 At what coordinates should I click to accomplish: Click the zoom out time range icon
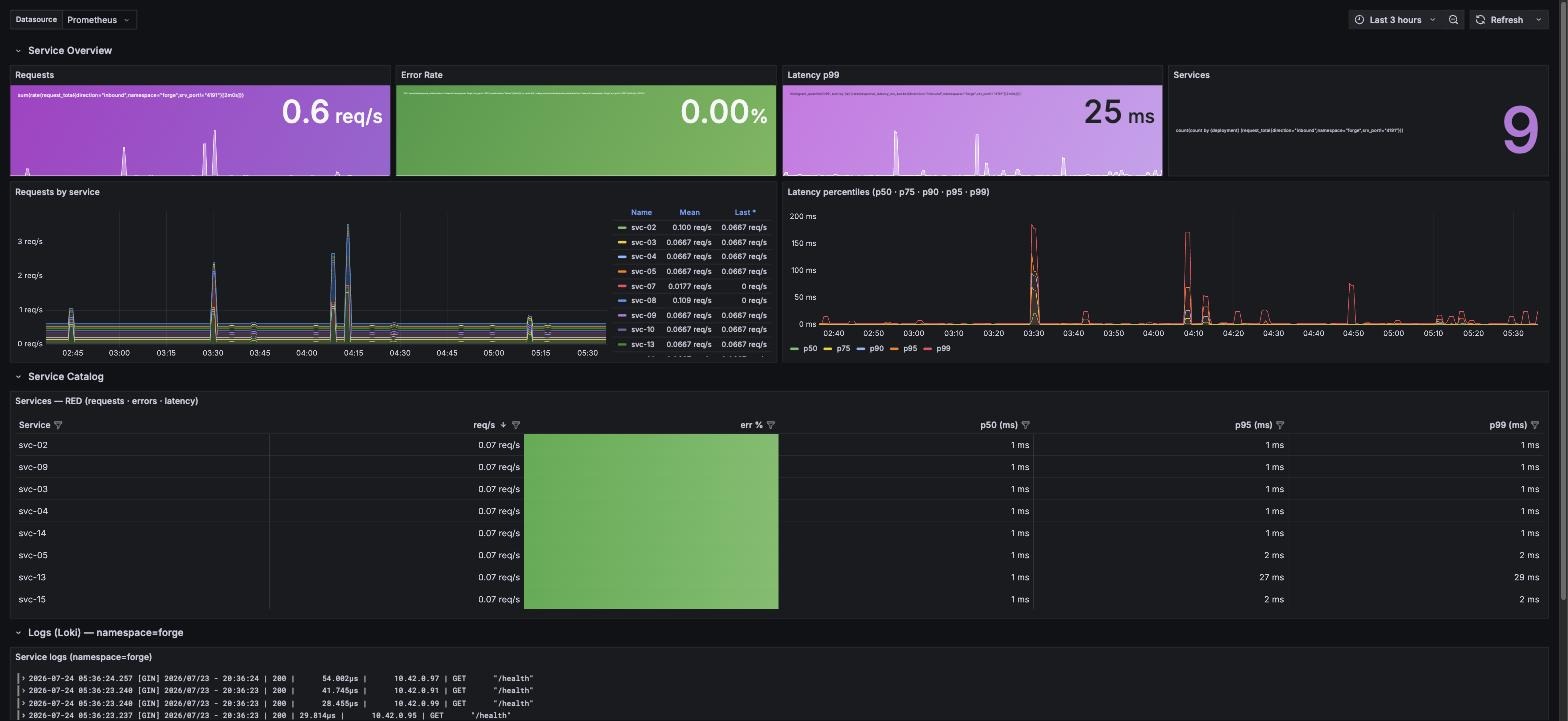[x=1453, y=20]
